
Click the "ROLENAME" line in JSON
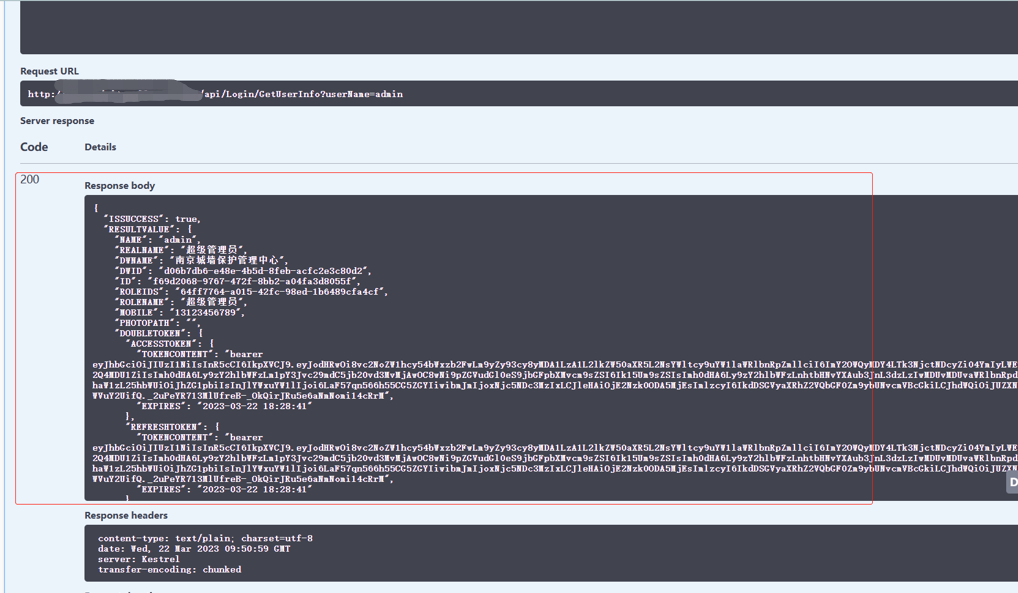[180, 302]
